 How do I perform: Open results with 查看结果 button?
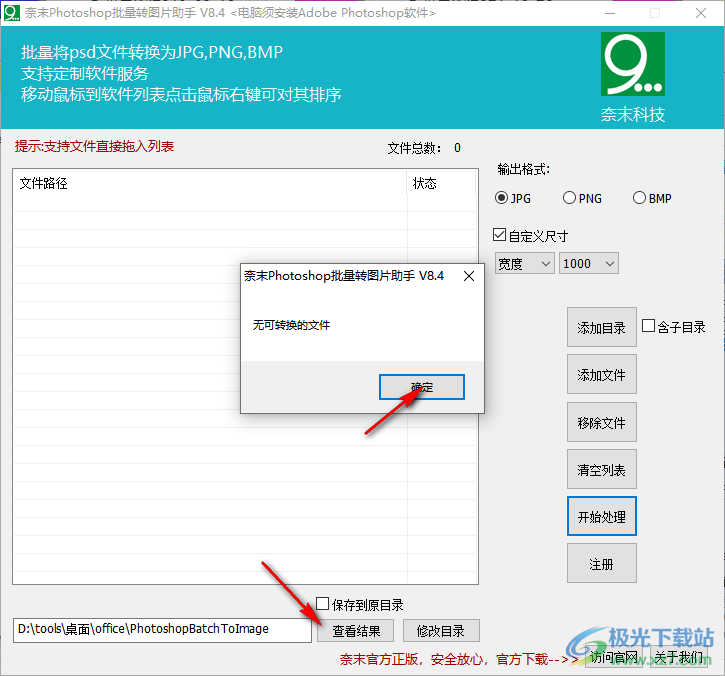(356, 631)
